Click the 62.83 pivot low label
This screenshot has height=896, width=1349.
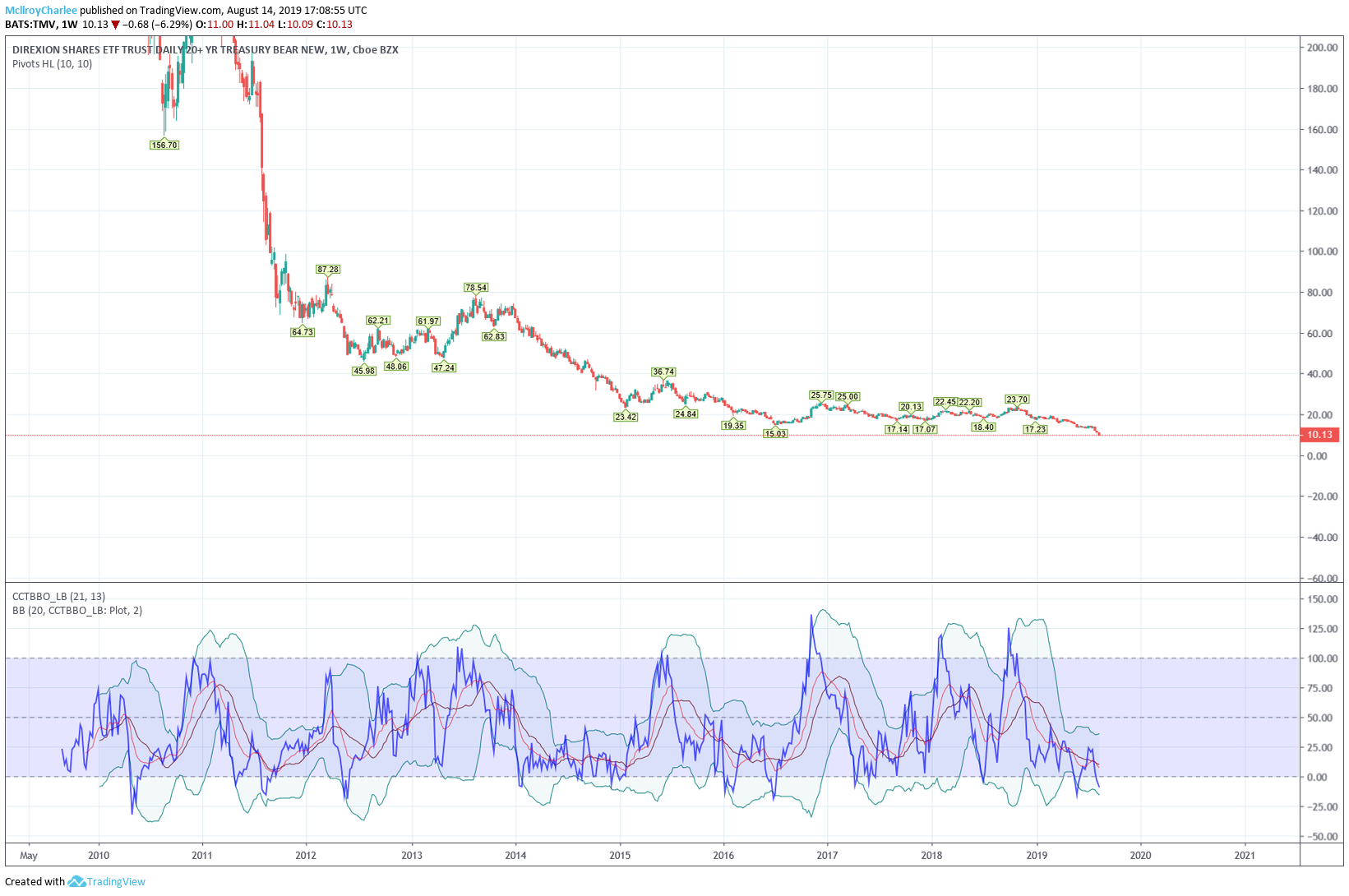point(494,336)
